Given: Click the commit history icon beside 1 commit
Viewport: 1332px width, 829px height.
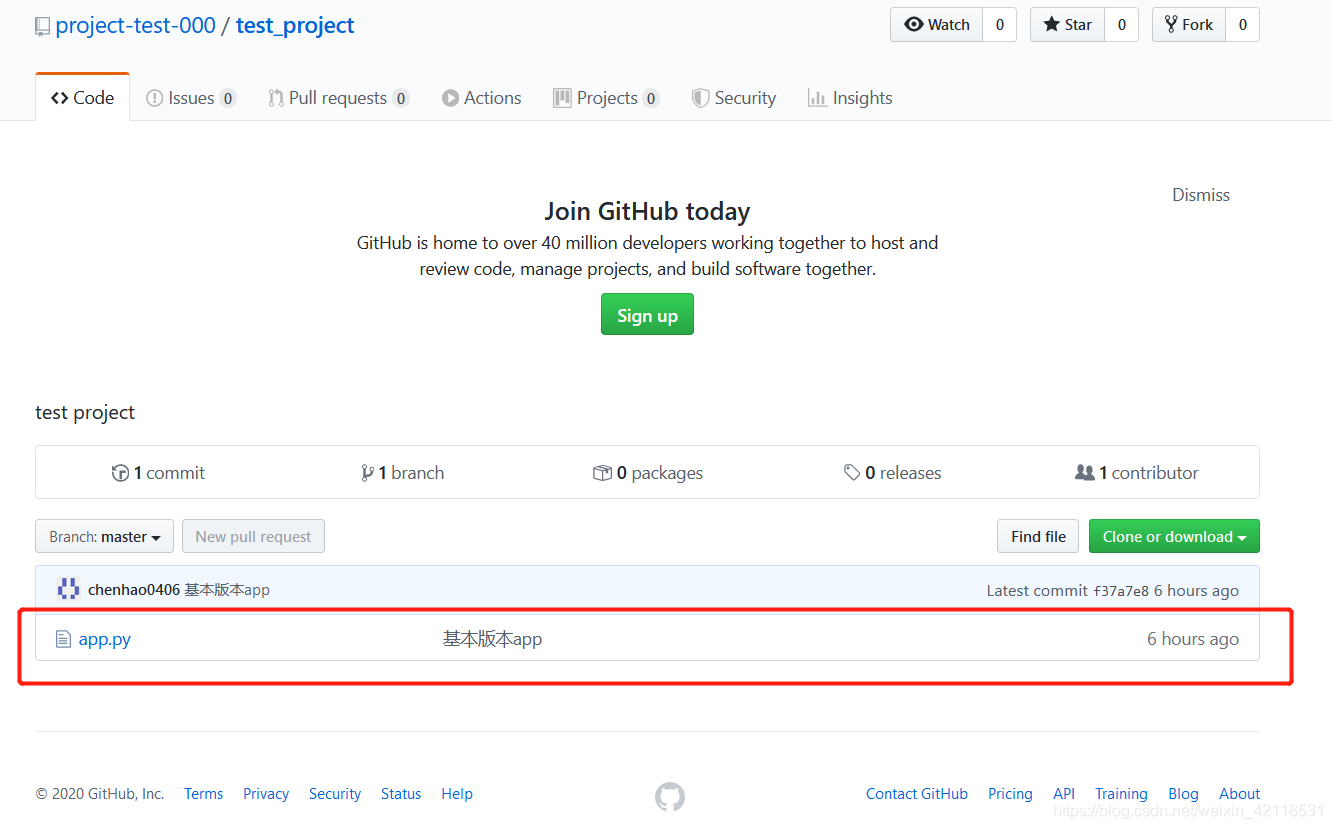Looking at the screenshot, I should point(121,473).
